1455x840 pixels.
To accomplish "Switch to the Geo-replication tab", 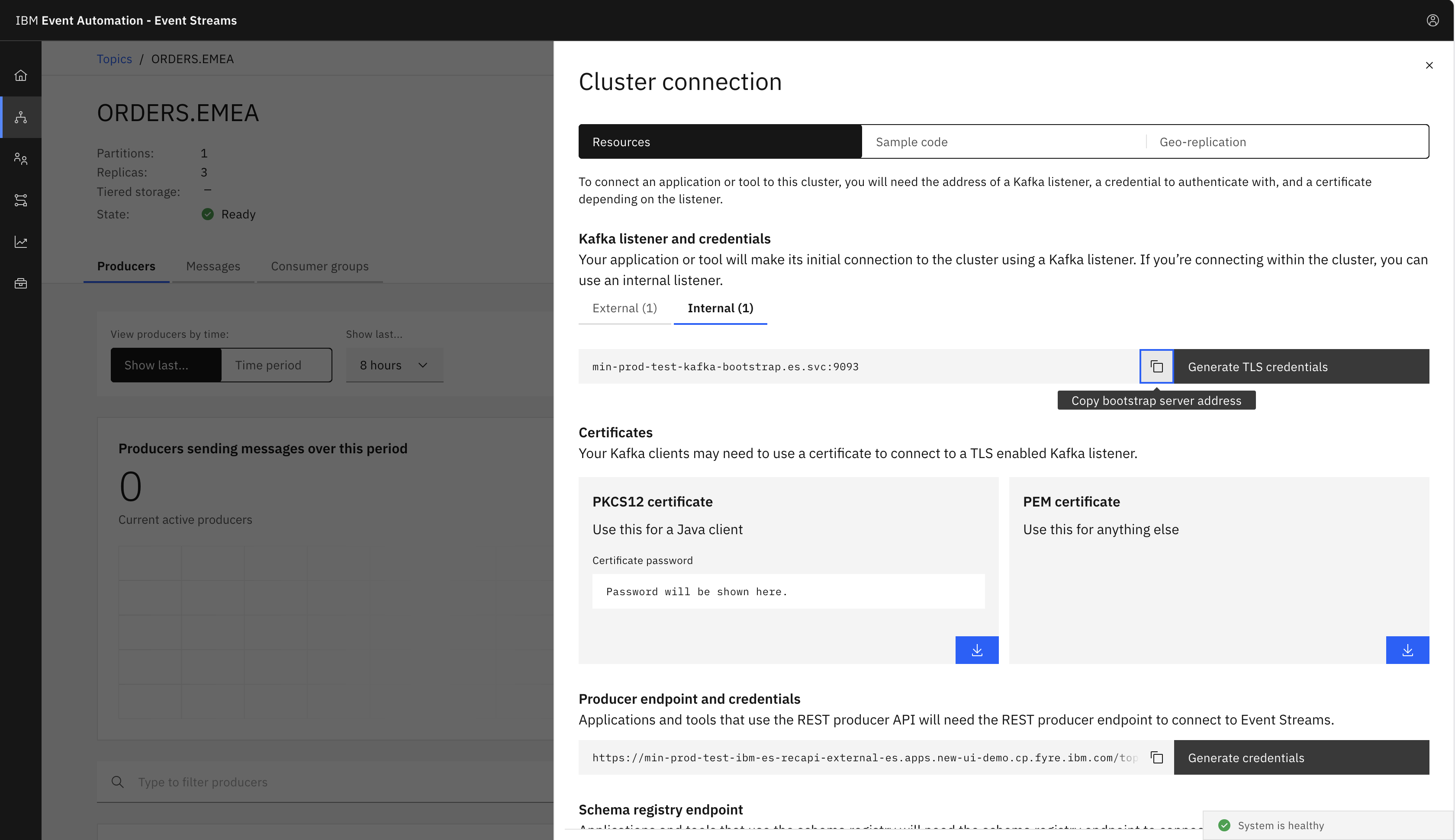I will pyautogui.click(x=1287, y=142).
